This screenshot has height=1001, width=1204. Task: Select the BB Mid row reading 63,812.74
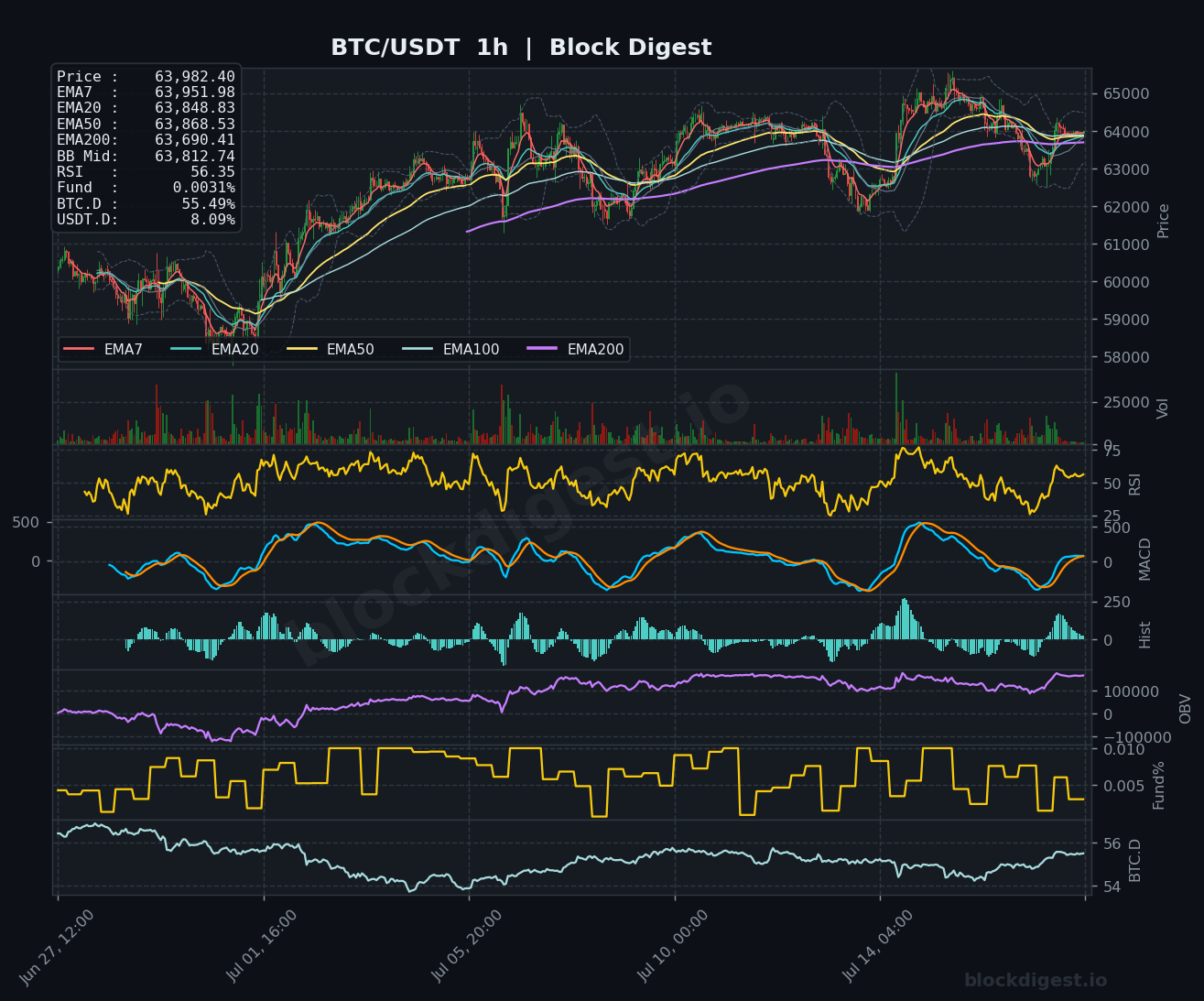pos(146,156)
